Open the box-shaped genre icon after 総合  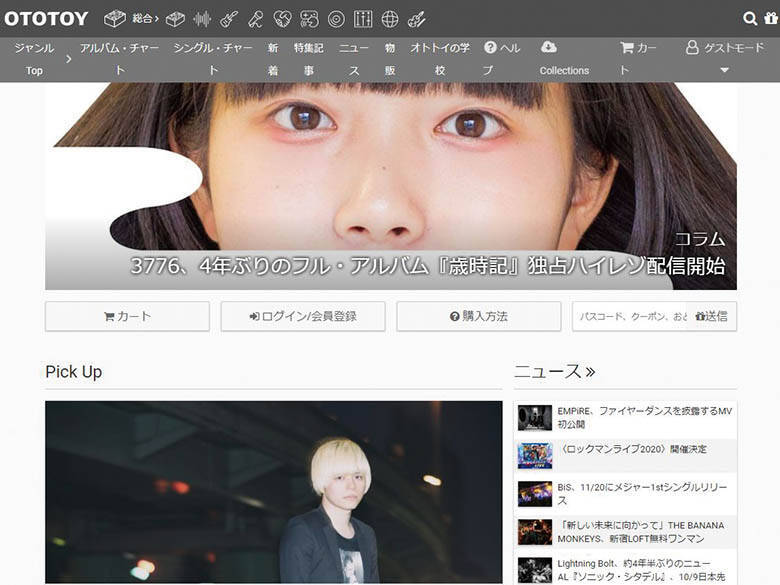point(175,19)
